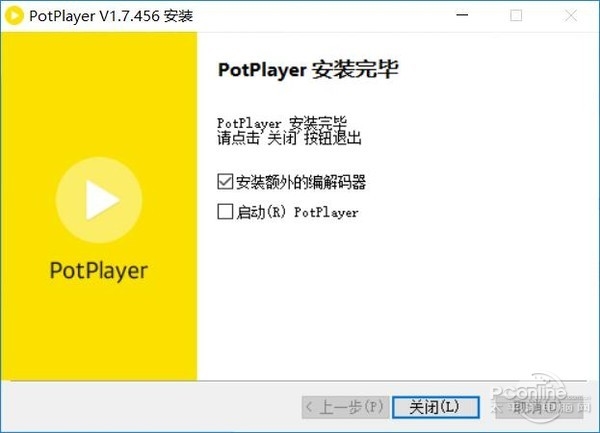
Task: Click the text 请点击'关闭'按钮退出
Action: pos(289,138)
